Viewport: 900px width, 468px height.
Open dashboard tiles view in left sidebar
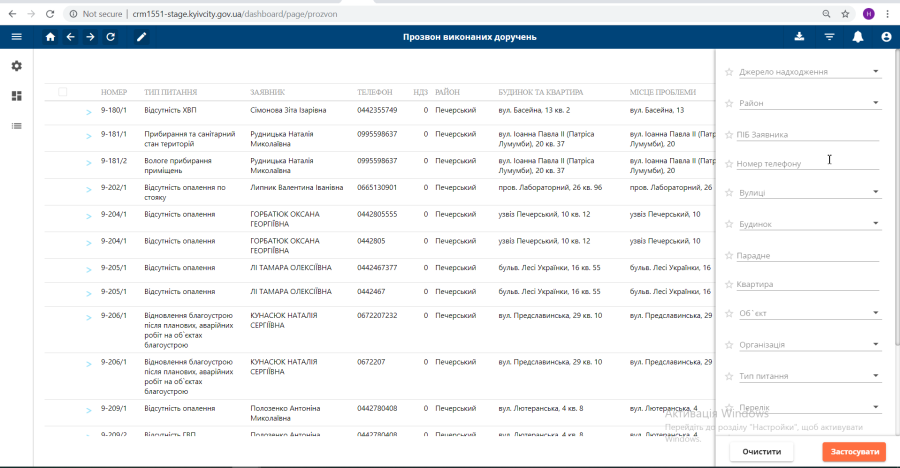[16, 96]
